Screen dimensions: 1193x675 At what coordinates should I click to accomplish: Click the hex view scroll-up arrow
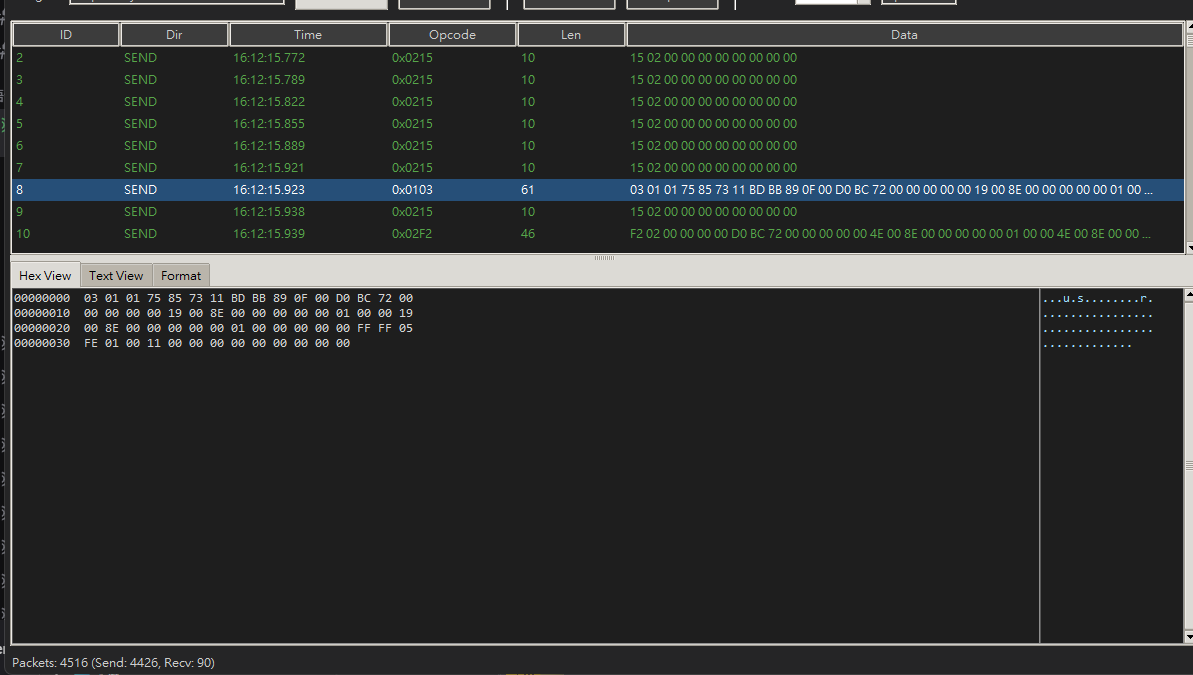1188,296
